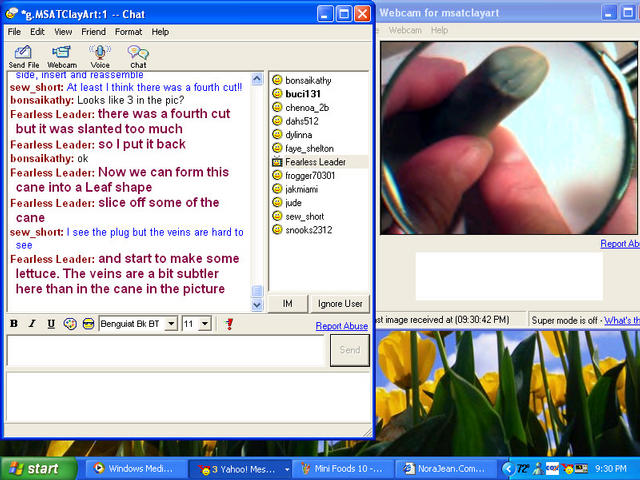Toggle underline text formatting

tap(51, 324)
